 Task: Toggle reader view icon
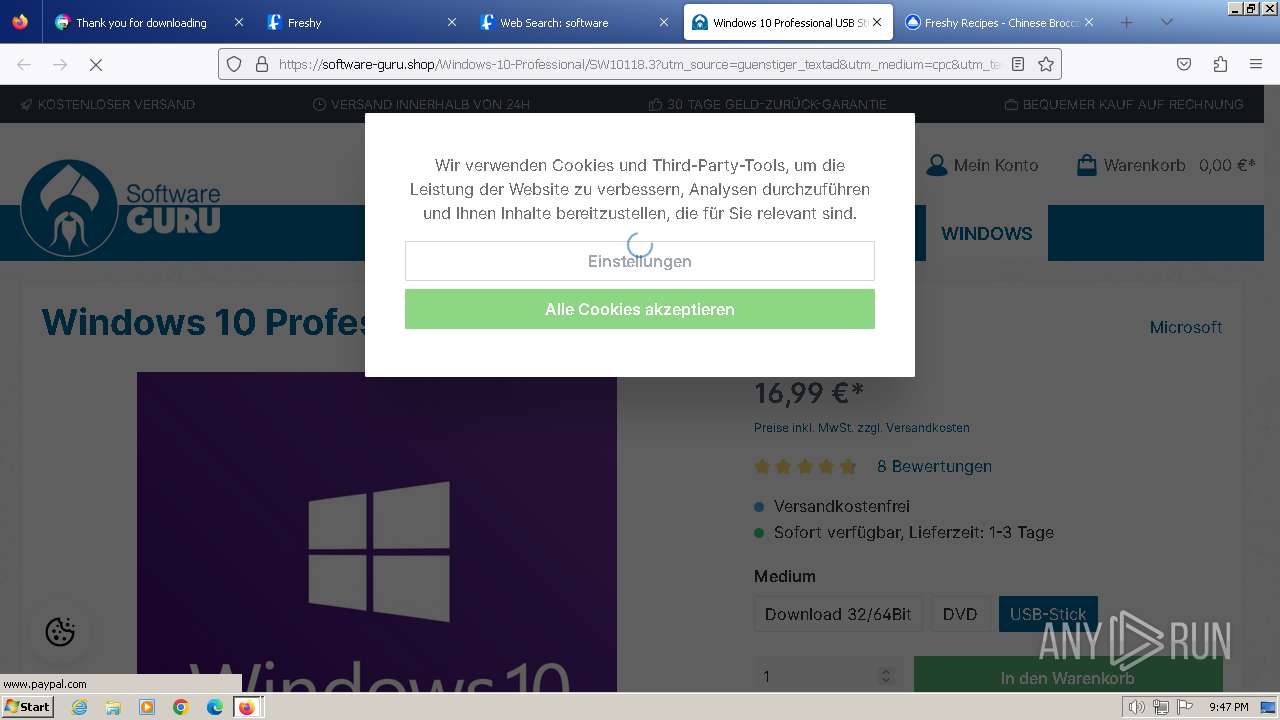(1018, 64)
